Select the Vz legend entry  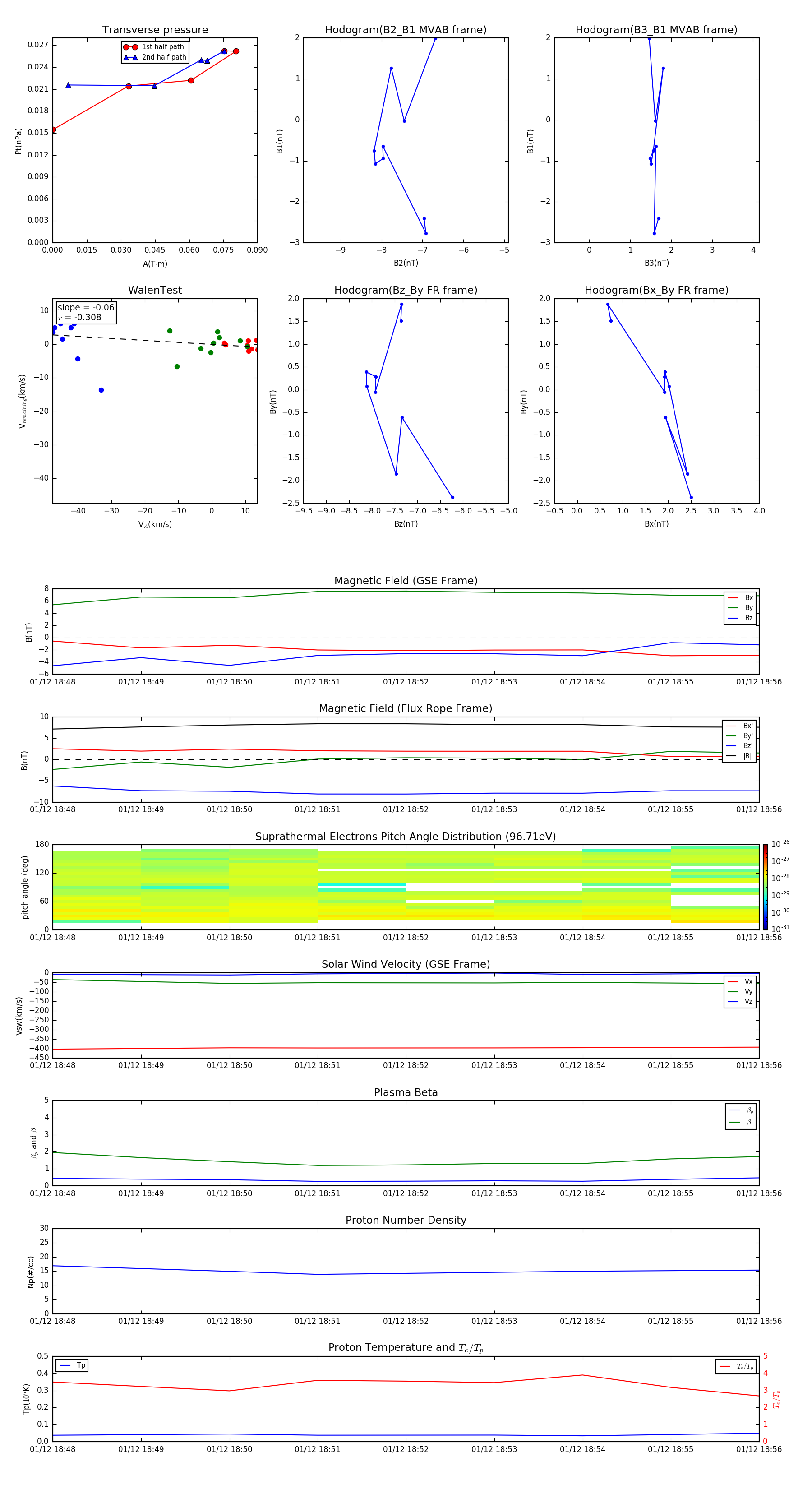[740, 1002]
